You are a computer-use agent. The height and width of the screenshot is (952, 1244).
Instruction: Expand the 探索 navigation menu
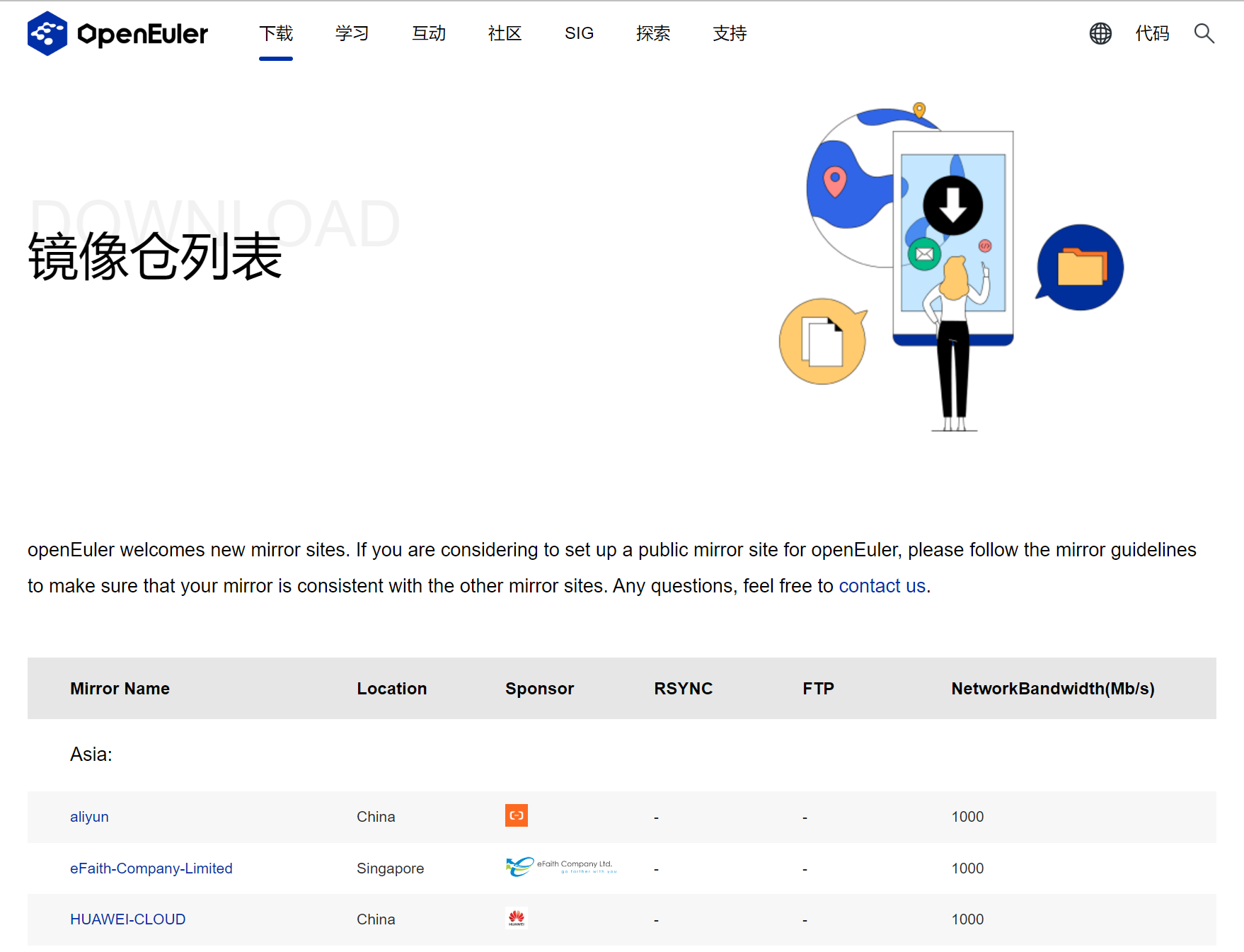652,33
